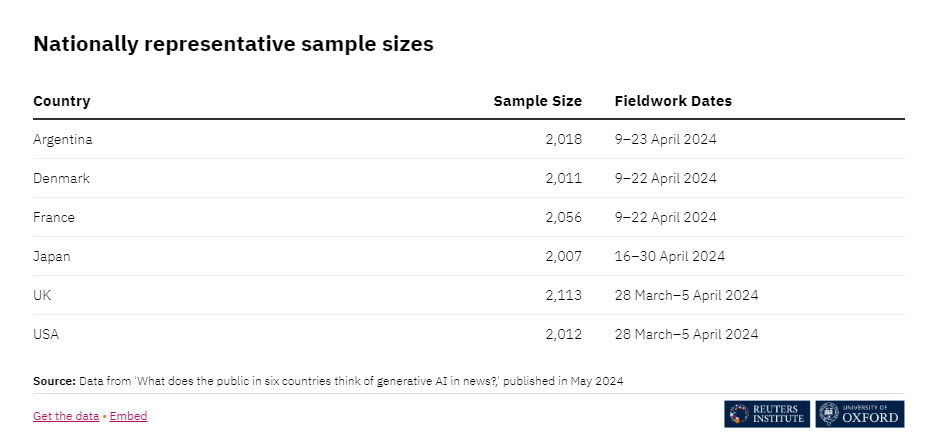Image resolution: width=945 pixels, height=444 pixels.
Task: Click the Reuters Institute logo
Action: coord(767,413)
